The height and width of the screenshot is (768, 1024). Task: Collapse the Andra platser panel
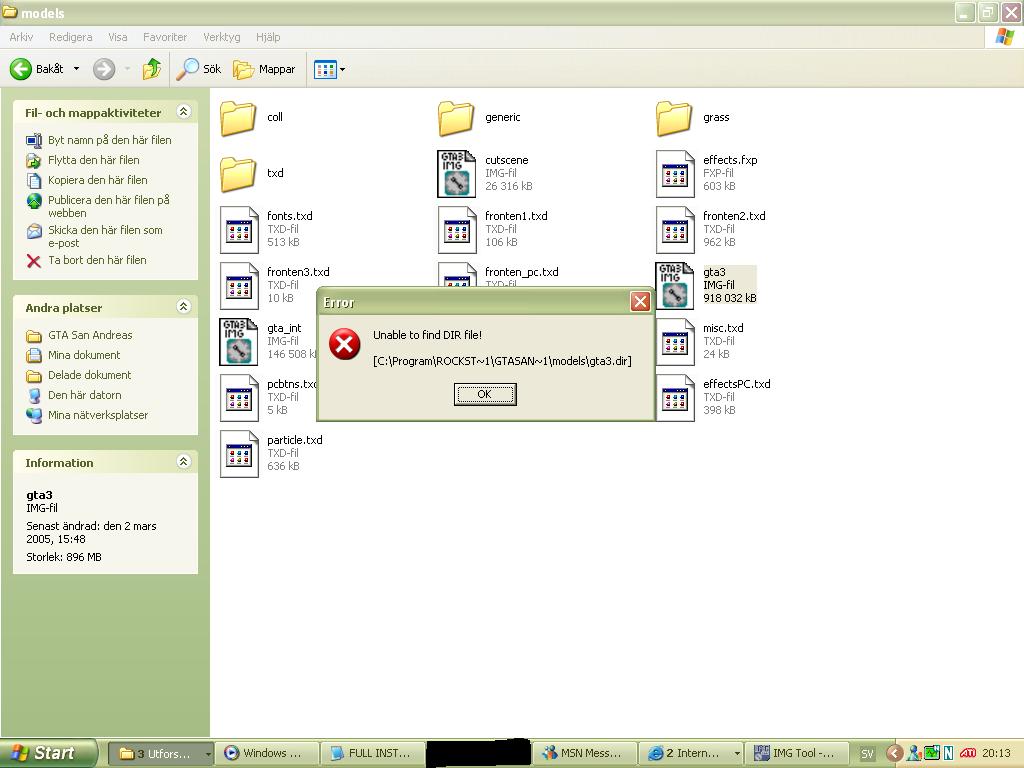pyautogui.click(x=184, y=306)
